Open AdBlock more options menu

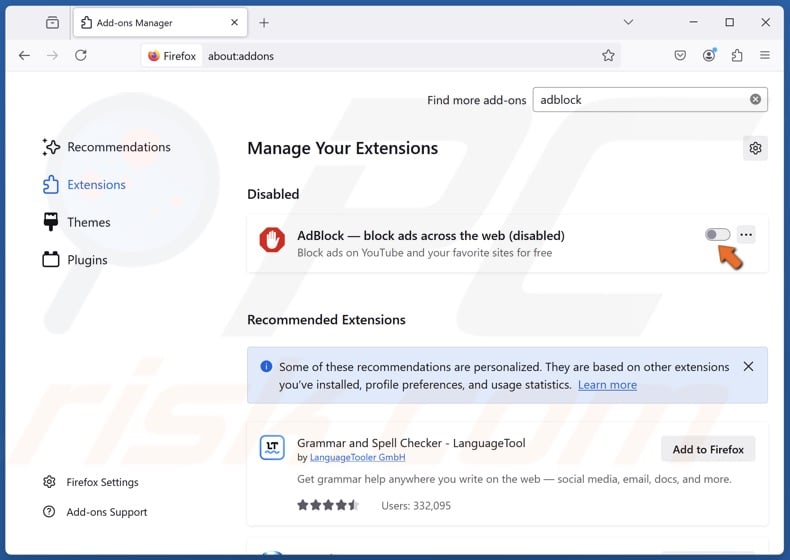(746, 234)
